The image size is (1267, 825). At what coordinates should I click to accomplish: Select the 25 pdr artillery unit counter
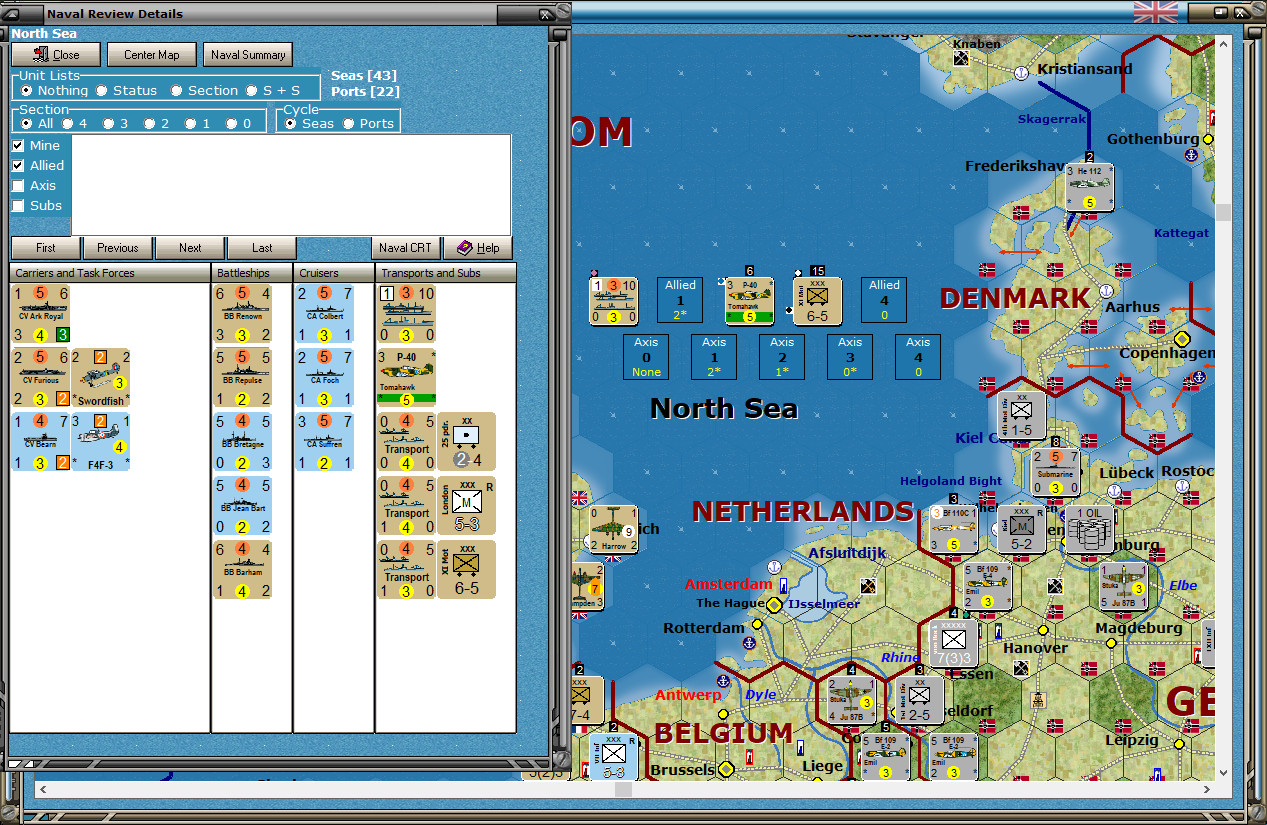coord(466,442)
